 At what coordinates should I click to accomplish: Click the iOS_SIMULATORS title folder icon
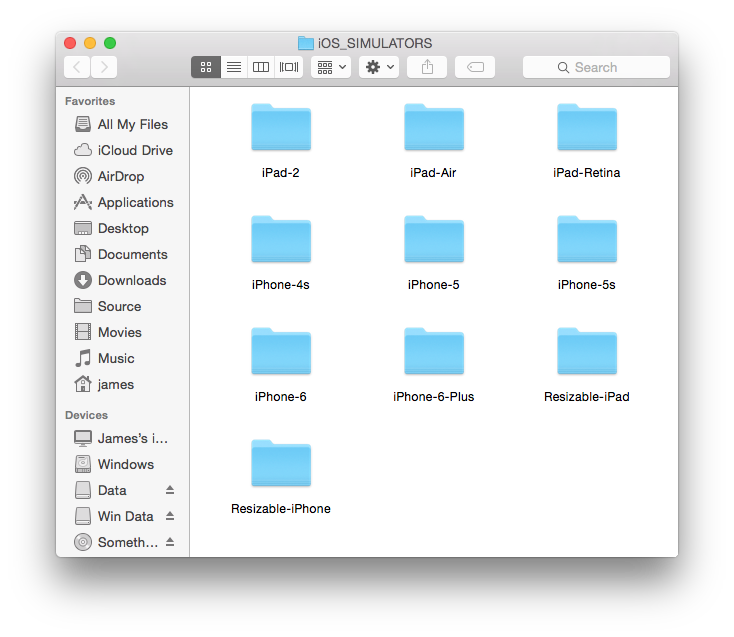(306, 43)
